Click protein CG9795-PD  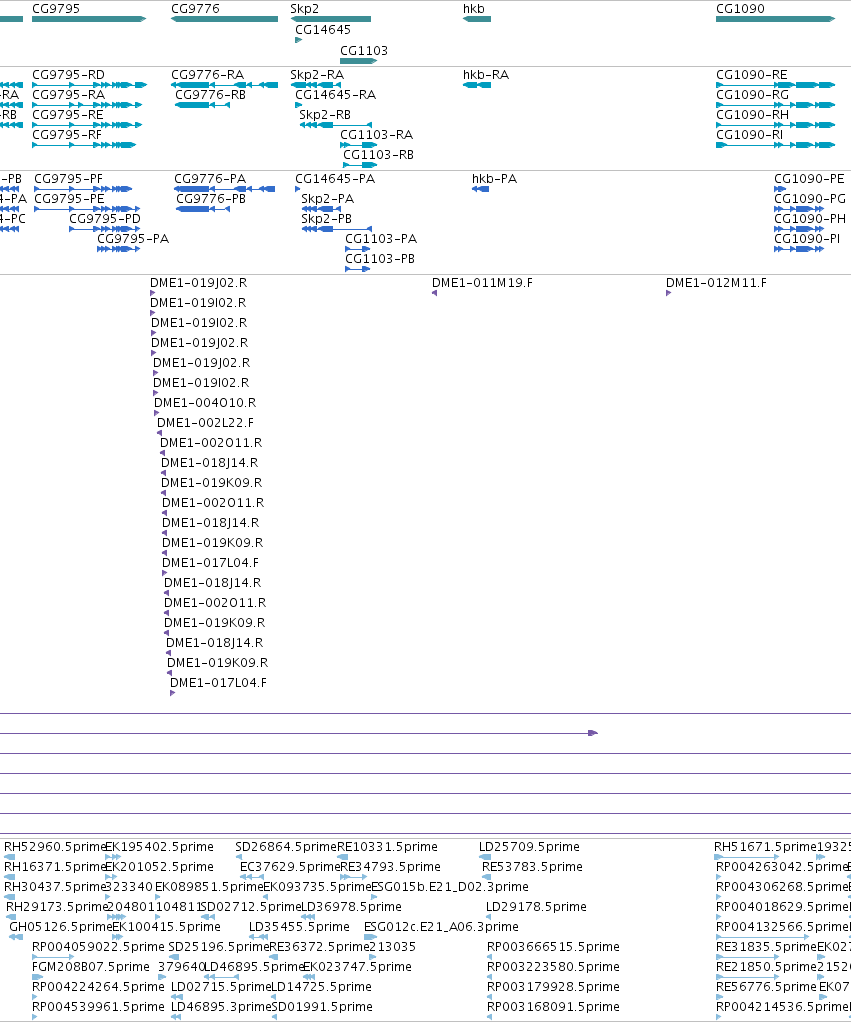point(105,219)
